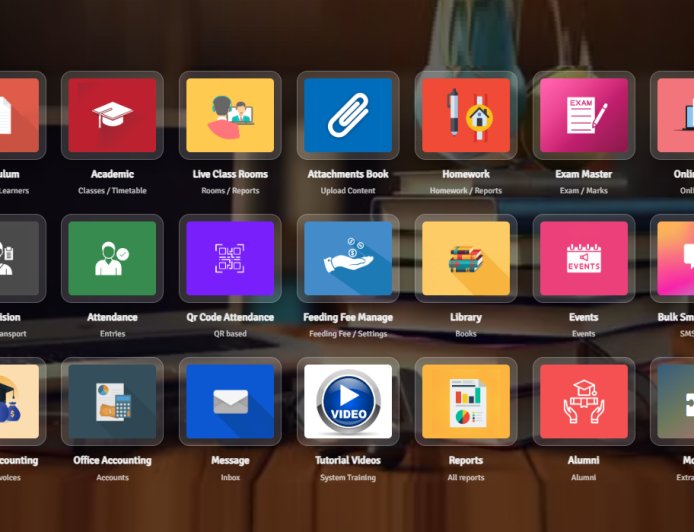Click the Alumni title label
The image size is (694, 532).
click(x=584, y=460)
